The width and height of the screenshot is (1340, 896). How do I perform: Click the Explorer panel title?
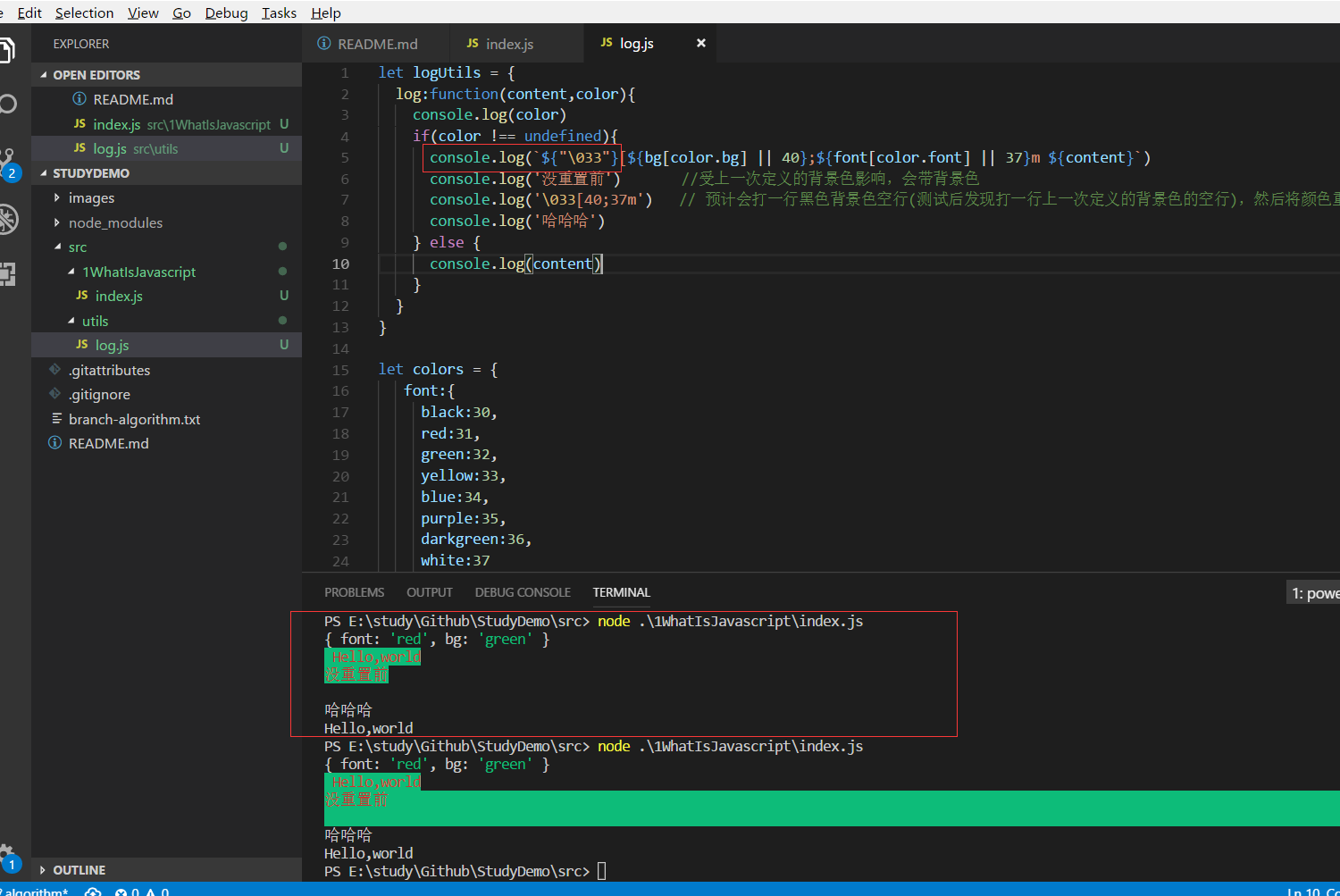click(81, 44)
